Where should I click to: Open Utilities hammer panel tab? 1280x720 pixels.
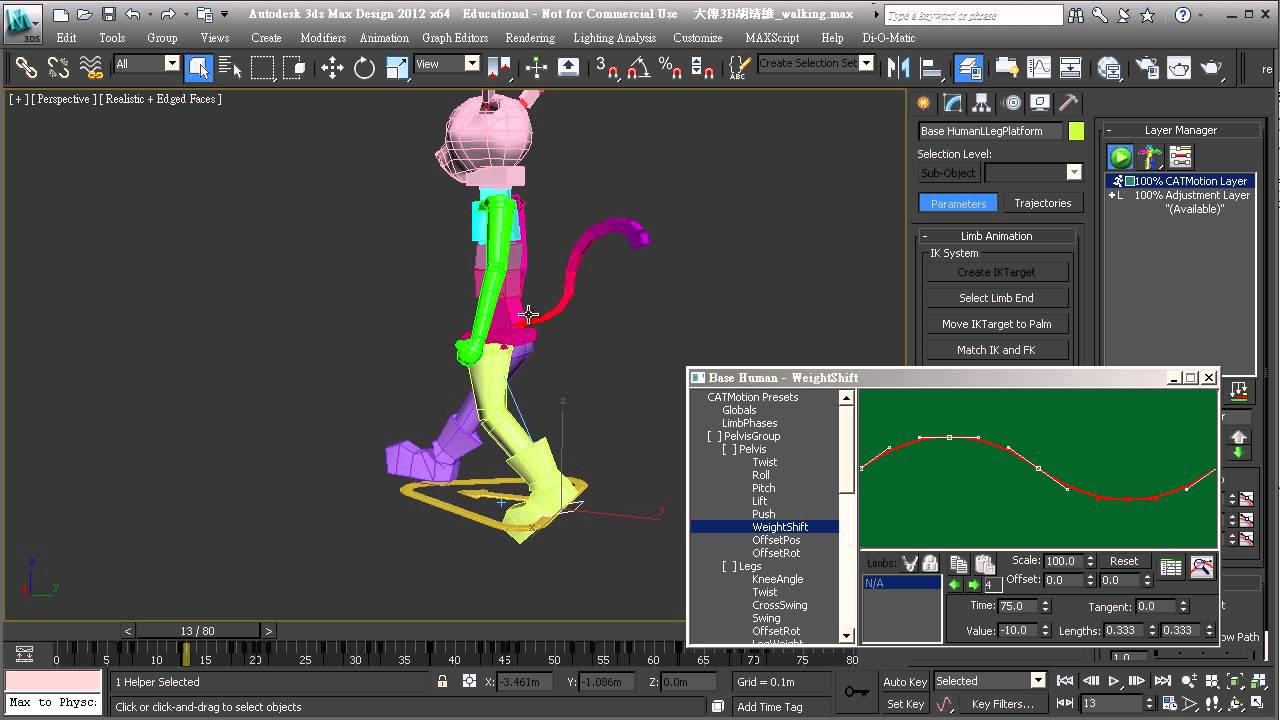tap(1068, 103)
